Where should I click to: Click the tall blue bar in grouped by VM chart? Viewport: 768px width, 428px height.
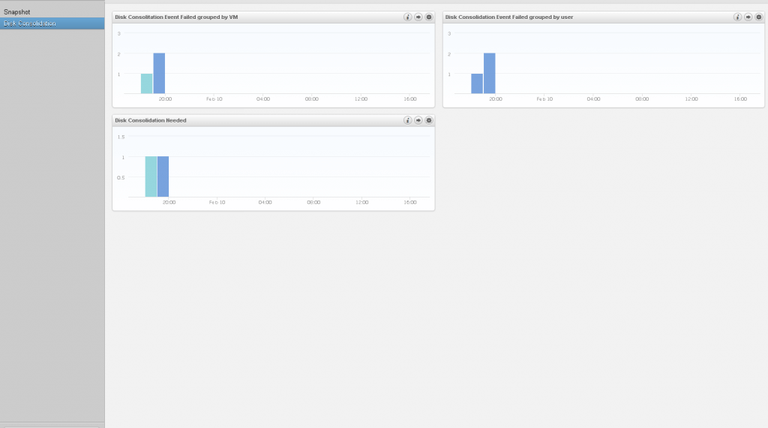(159, 74)
